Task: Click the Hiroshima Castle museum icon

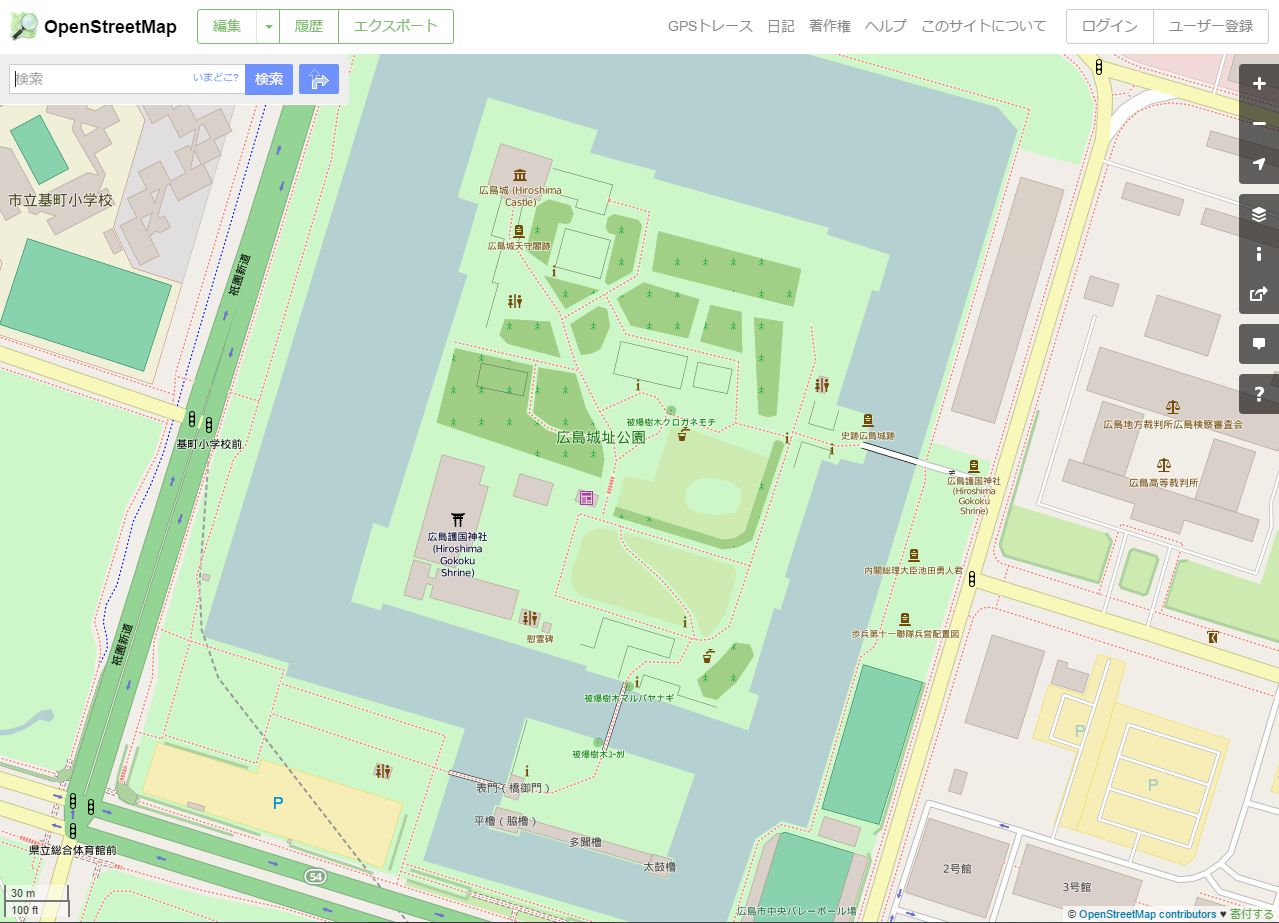Action: tap(519, 176)
